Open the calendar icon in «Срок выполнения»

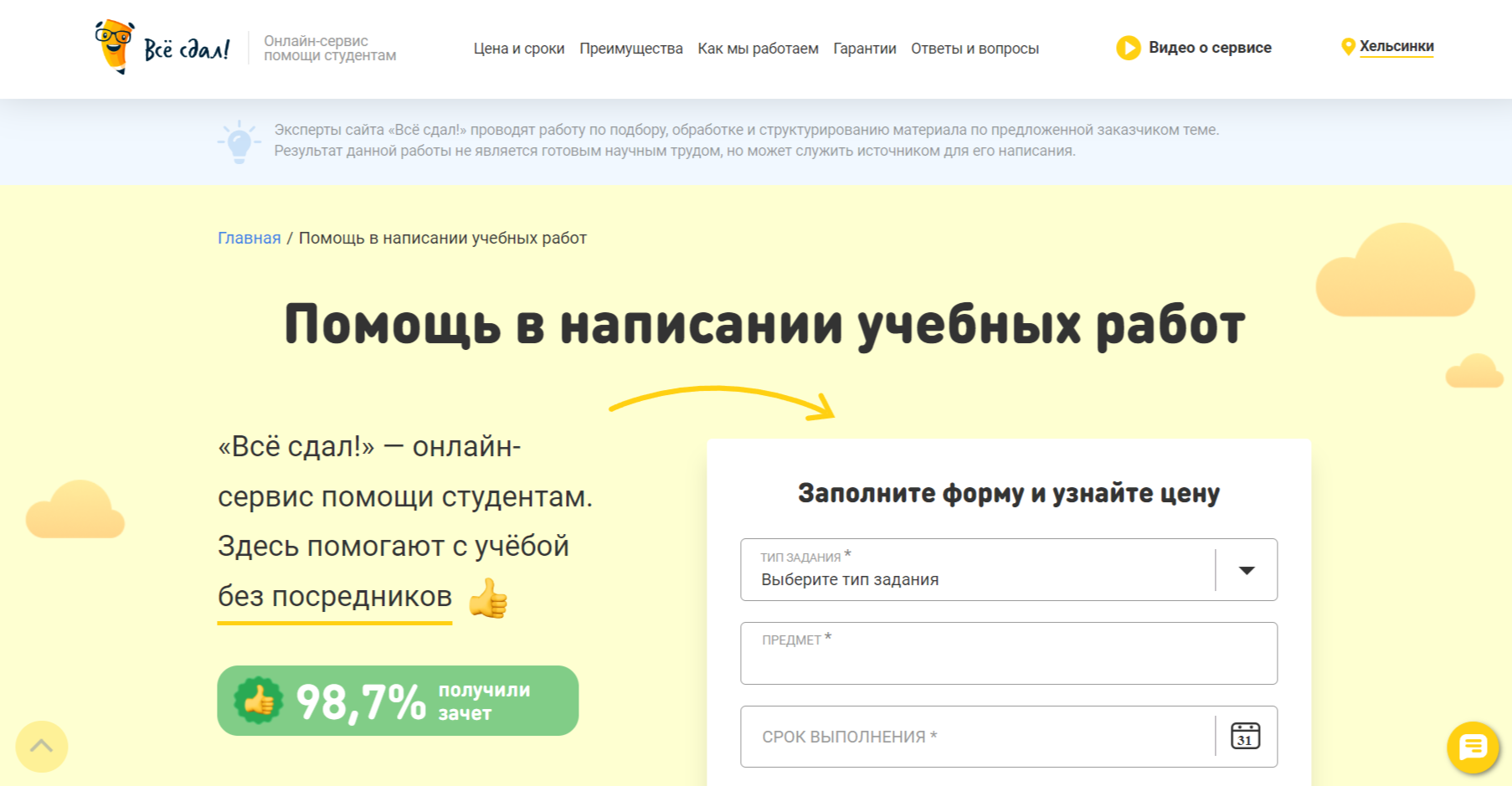pos(1245,737)
